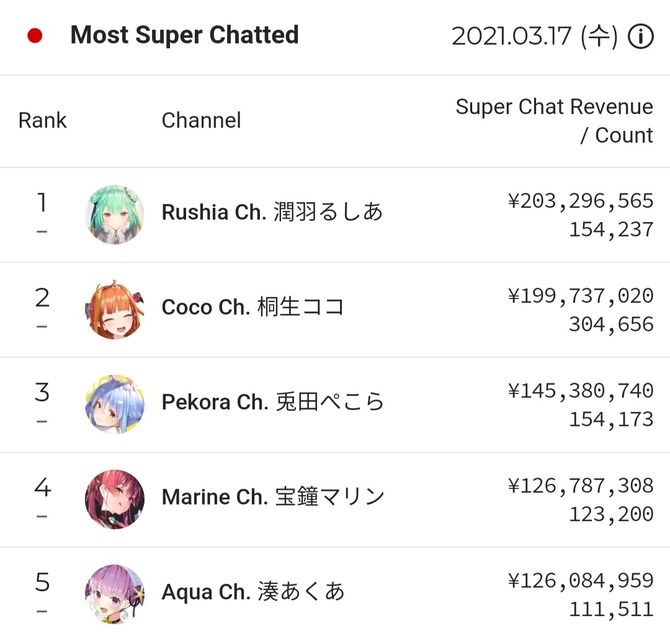Click the ¥199,737,020 revenue value
The width and height of the screenshot is (670, 641).
581,296
